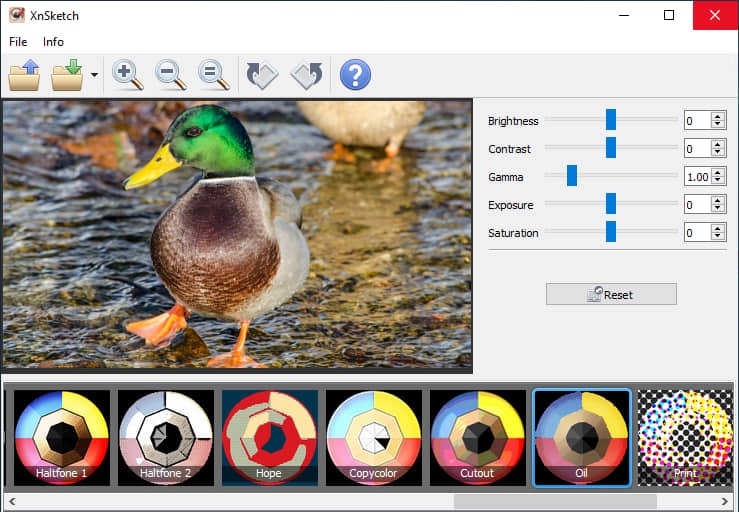Expand the Save button dropdown arrow
739x512 pixels.
[x=94, y=75]
